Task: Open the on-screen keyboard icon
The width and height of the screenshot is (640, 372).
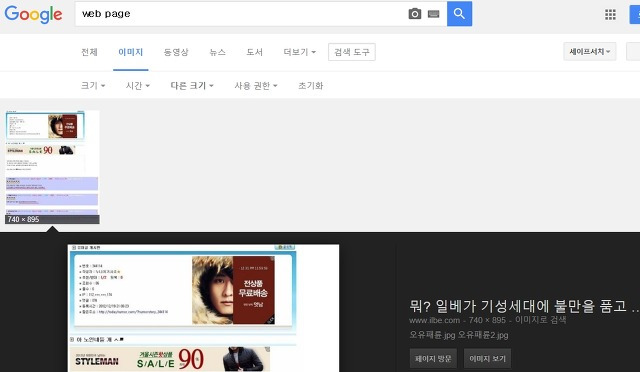Action: [433, 14]
